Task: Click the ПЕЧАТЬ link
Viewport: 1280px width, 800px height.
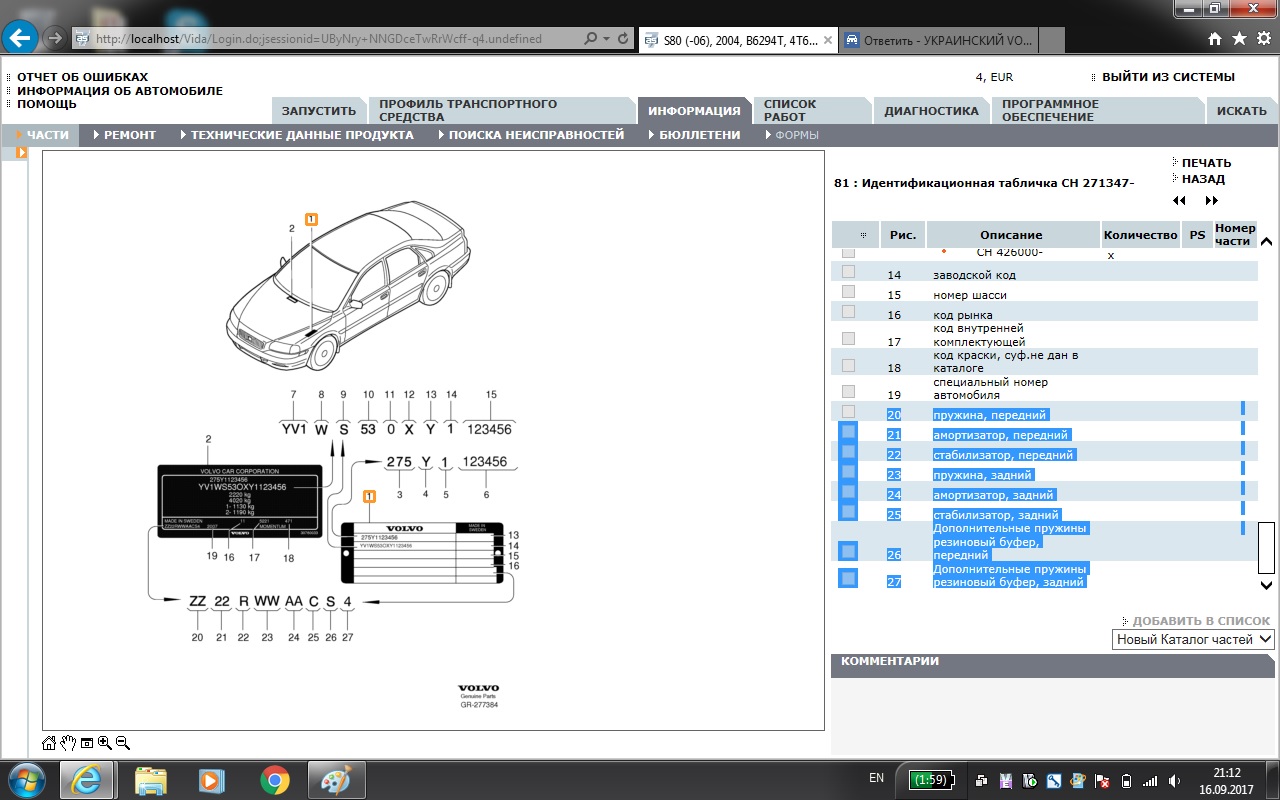Action: (x=1206, y=163)
